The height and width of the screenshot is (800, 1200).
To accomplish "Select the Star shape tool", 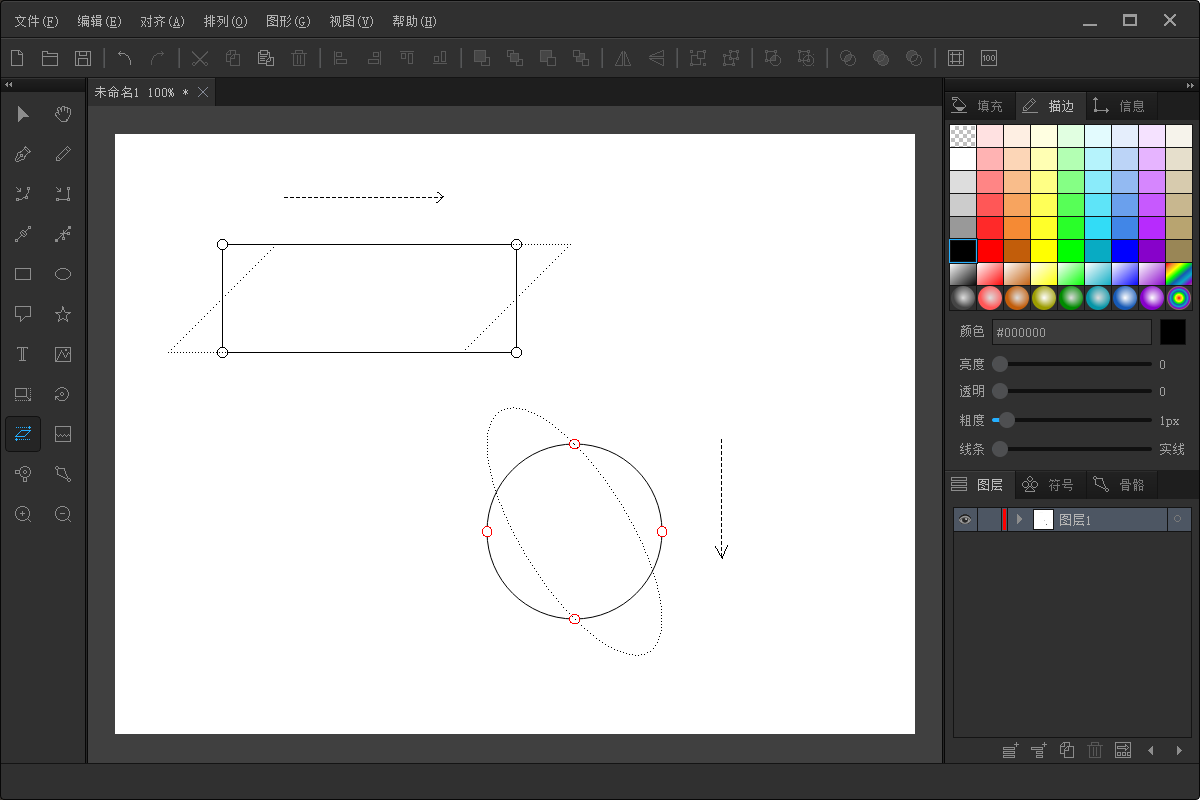I will [63, 314].
